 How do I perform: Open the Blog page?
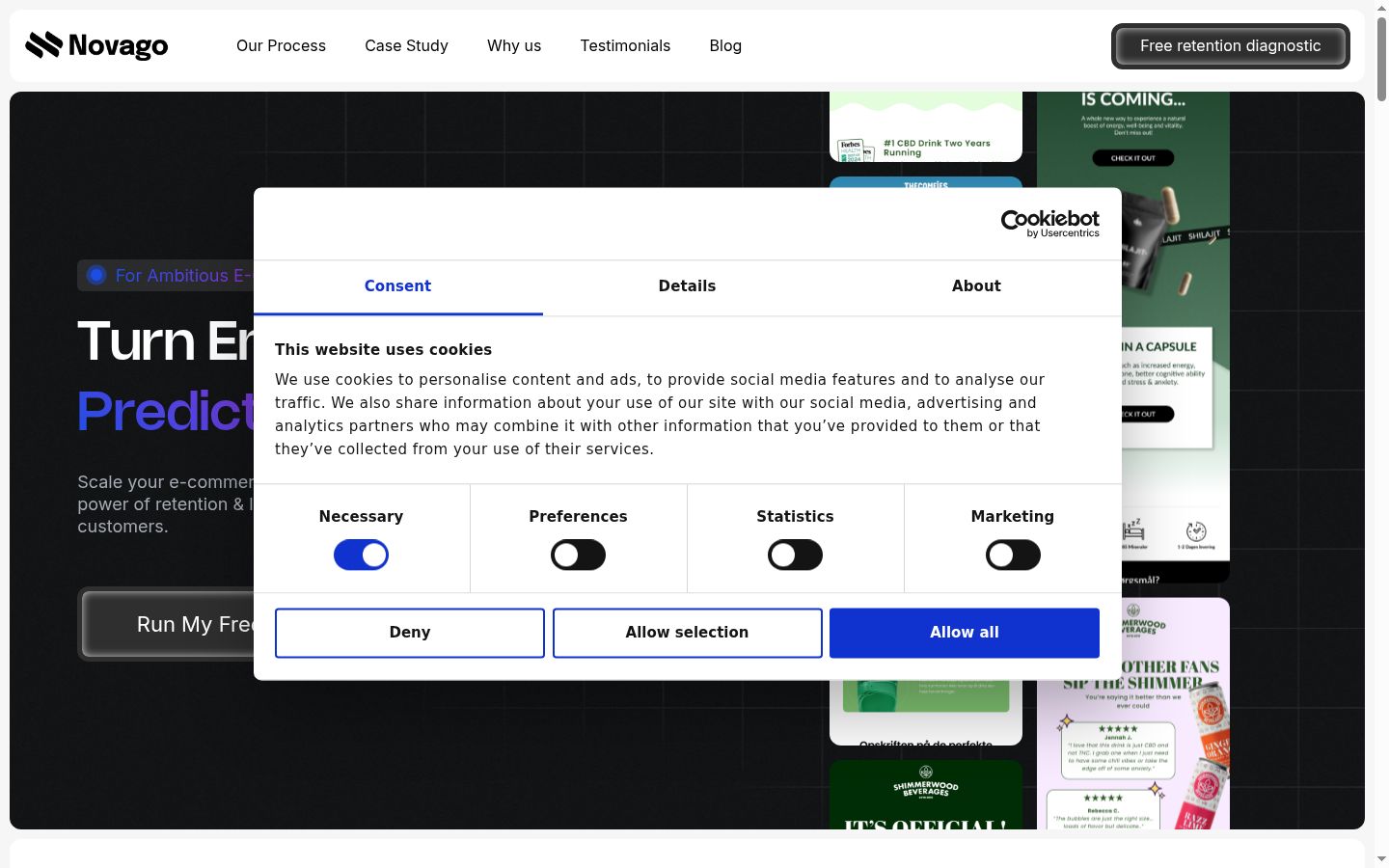725,45
